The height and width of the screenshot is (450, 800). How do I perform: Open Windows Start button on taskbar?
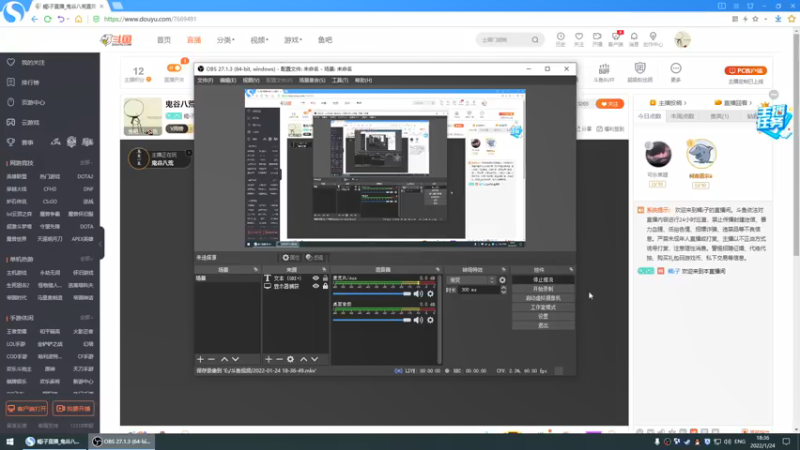(x=10, y=441)
